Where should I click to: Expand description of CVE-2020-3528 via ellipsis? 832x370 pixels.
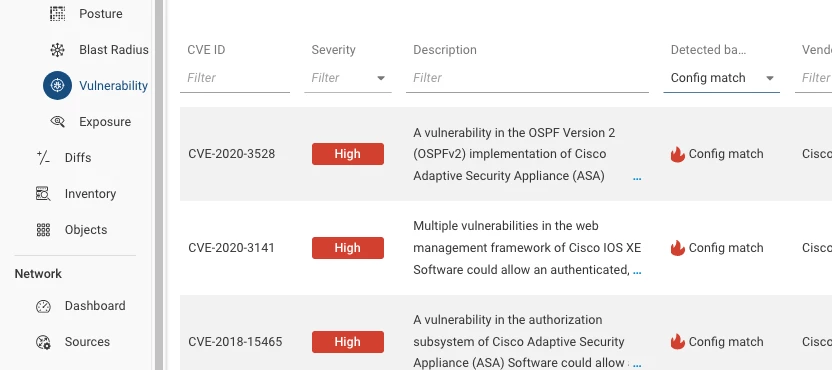pyautogui.click(x=637, y=178)
